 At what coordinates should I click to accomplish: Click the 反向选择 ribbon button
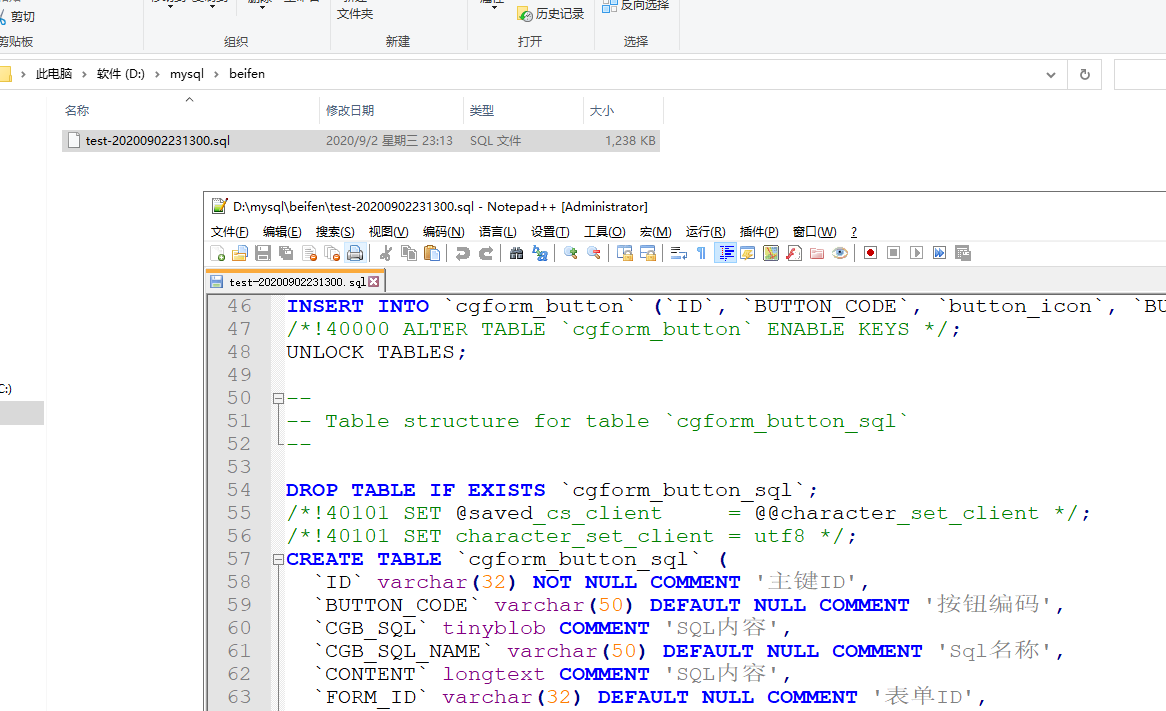click(635, 6)
